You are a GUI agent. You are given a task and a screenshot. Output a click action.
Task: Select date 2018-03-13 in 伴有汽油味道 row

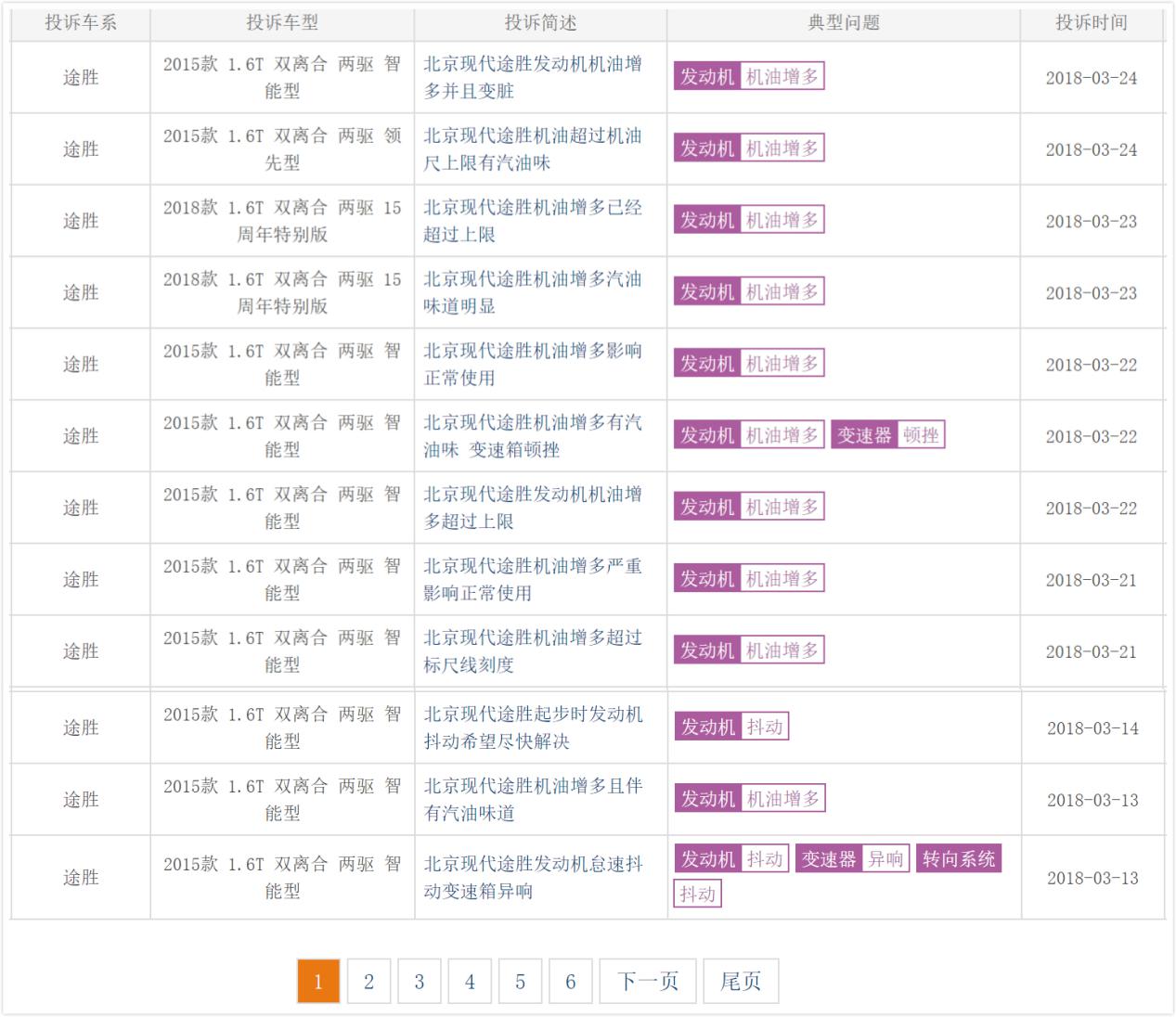tap(1092, 800)
